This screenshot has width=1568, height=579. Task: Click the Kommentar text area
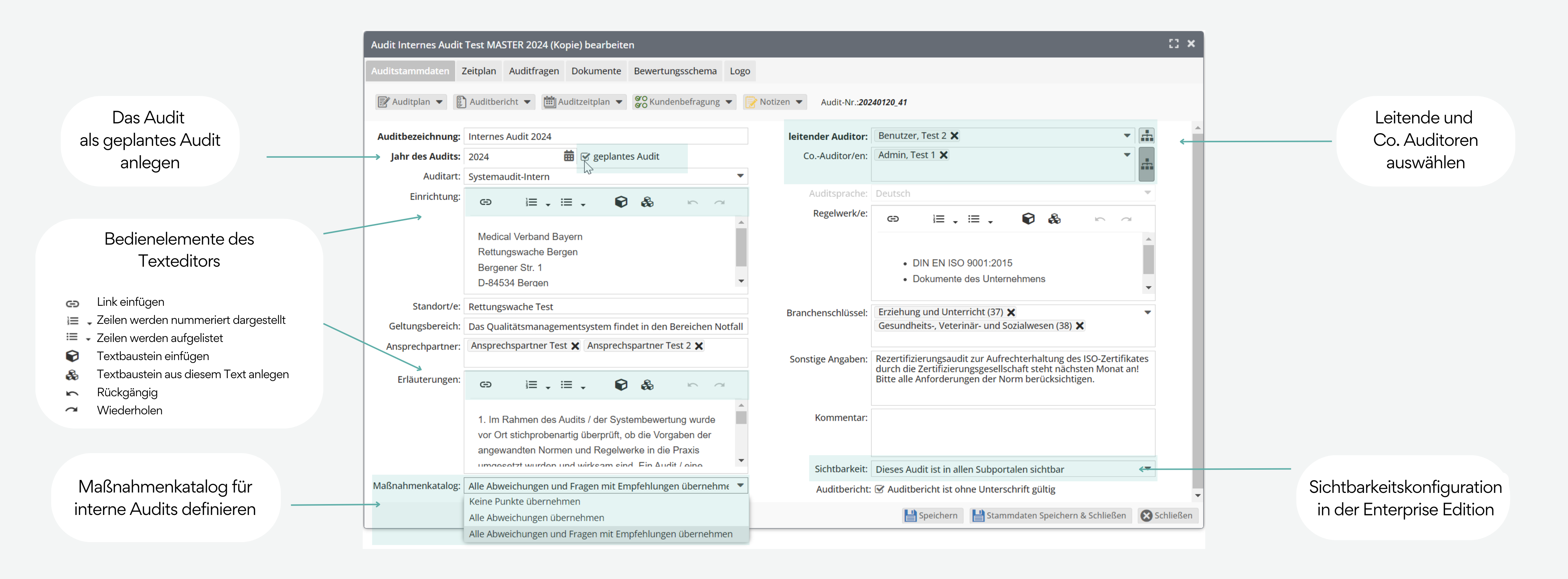click(x=1013, y=433)
